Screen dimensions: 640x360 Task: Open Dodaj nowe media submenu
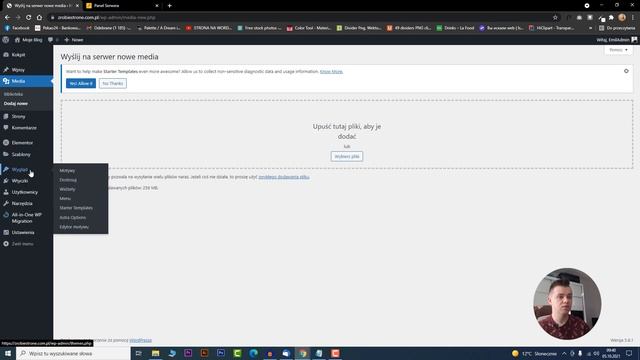16,104
